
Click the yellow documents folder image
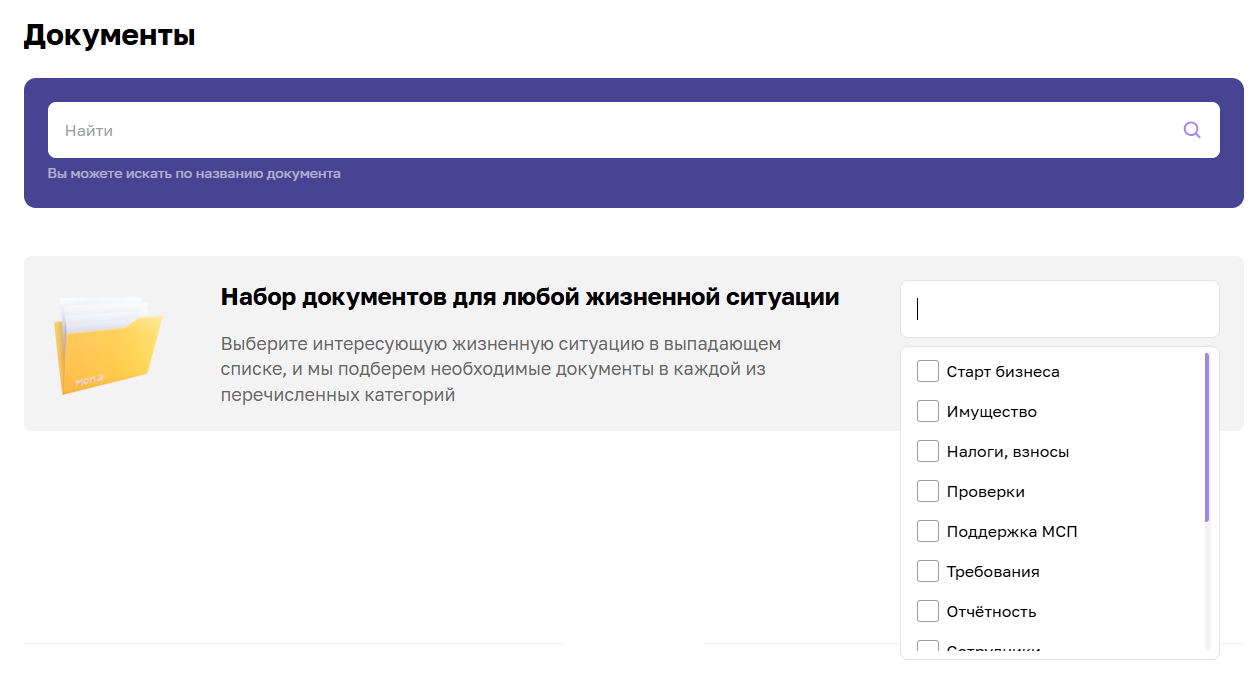click(x=107, y=343)
